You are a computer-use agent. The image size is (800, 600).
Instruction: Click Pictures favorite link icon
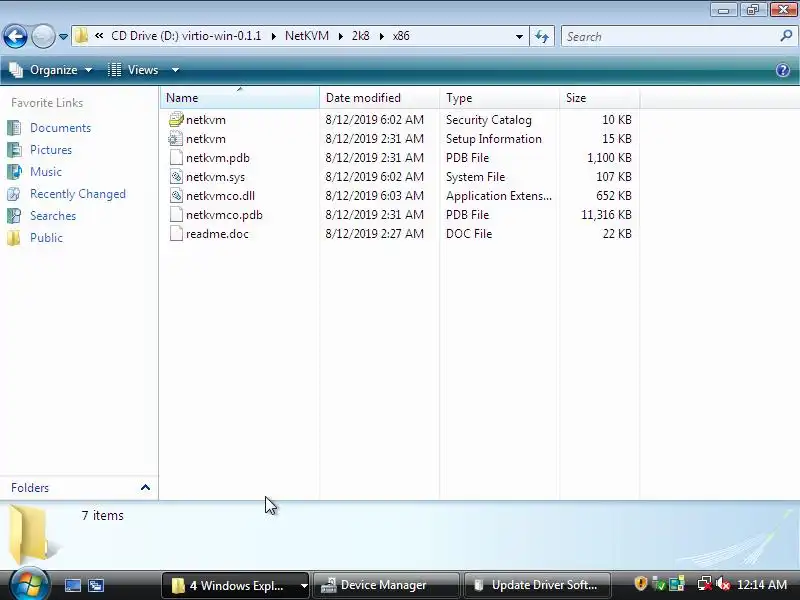(x=14, y=150)
